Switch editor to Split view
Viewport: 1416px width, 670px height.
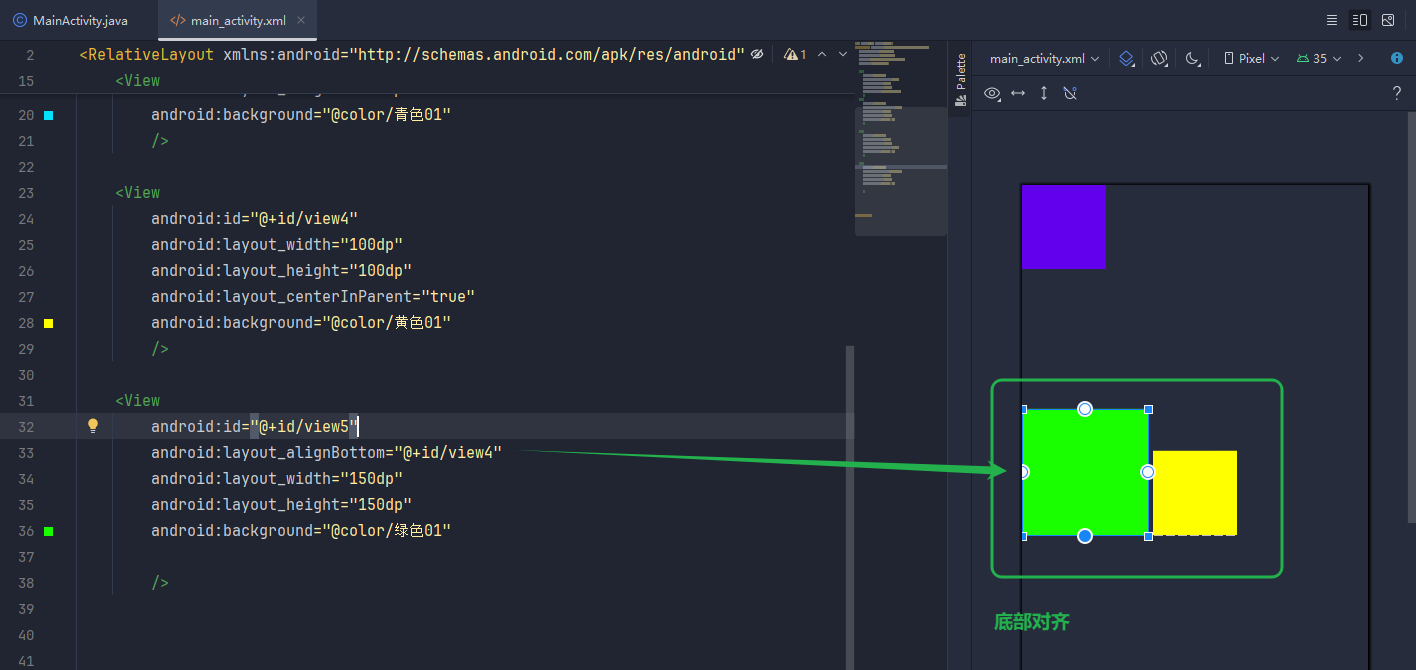1360,20
